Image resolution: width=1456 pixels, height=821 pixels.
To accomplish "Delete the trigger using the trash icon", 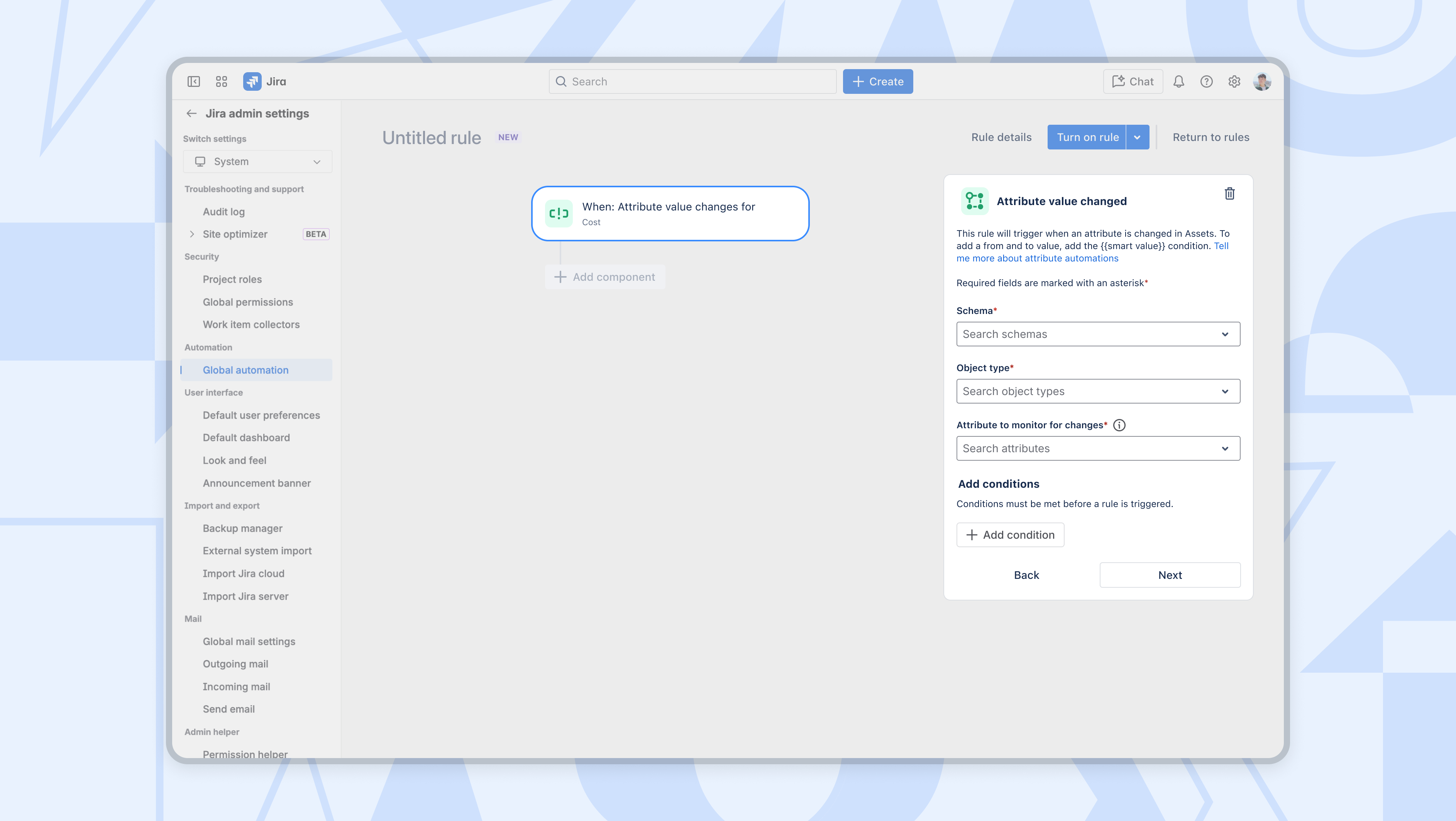I will 1230,193.
